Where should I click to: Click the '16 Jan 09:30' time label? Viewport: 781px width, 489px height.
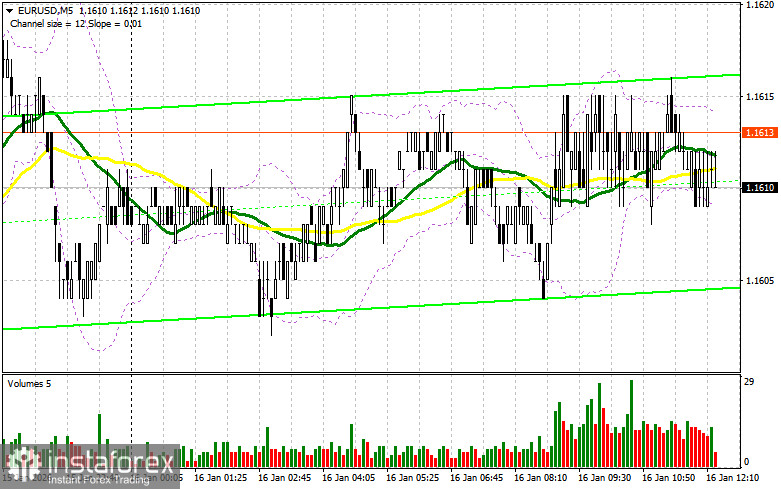click(x=605, y=478)
